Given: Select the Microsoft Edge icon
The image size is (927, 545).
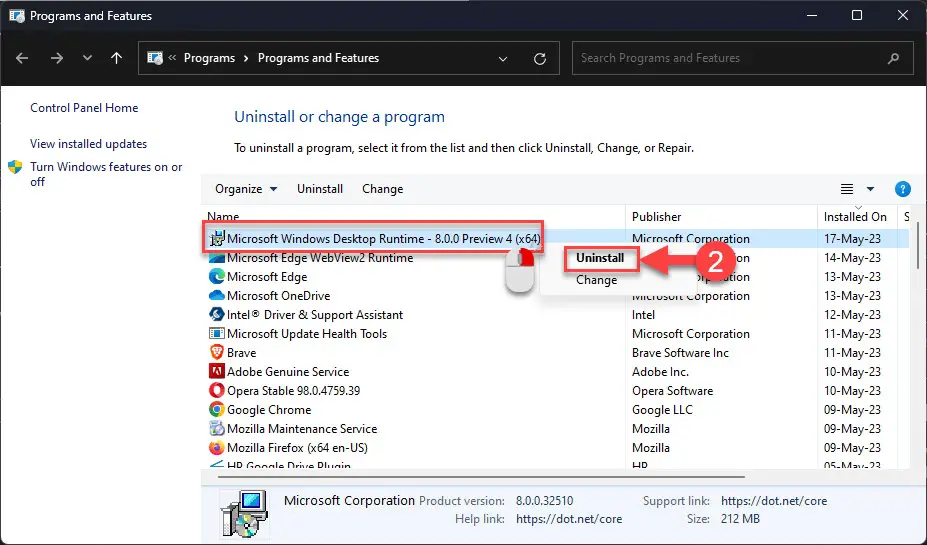Looking at the screenshot, I should tap(217, 277).
